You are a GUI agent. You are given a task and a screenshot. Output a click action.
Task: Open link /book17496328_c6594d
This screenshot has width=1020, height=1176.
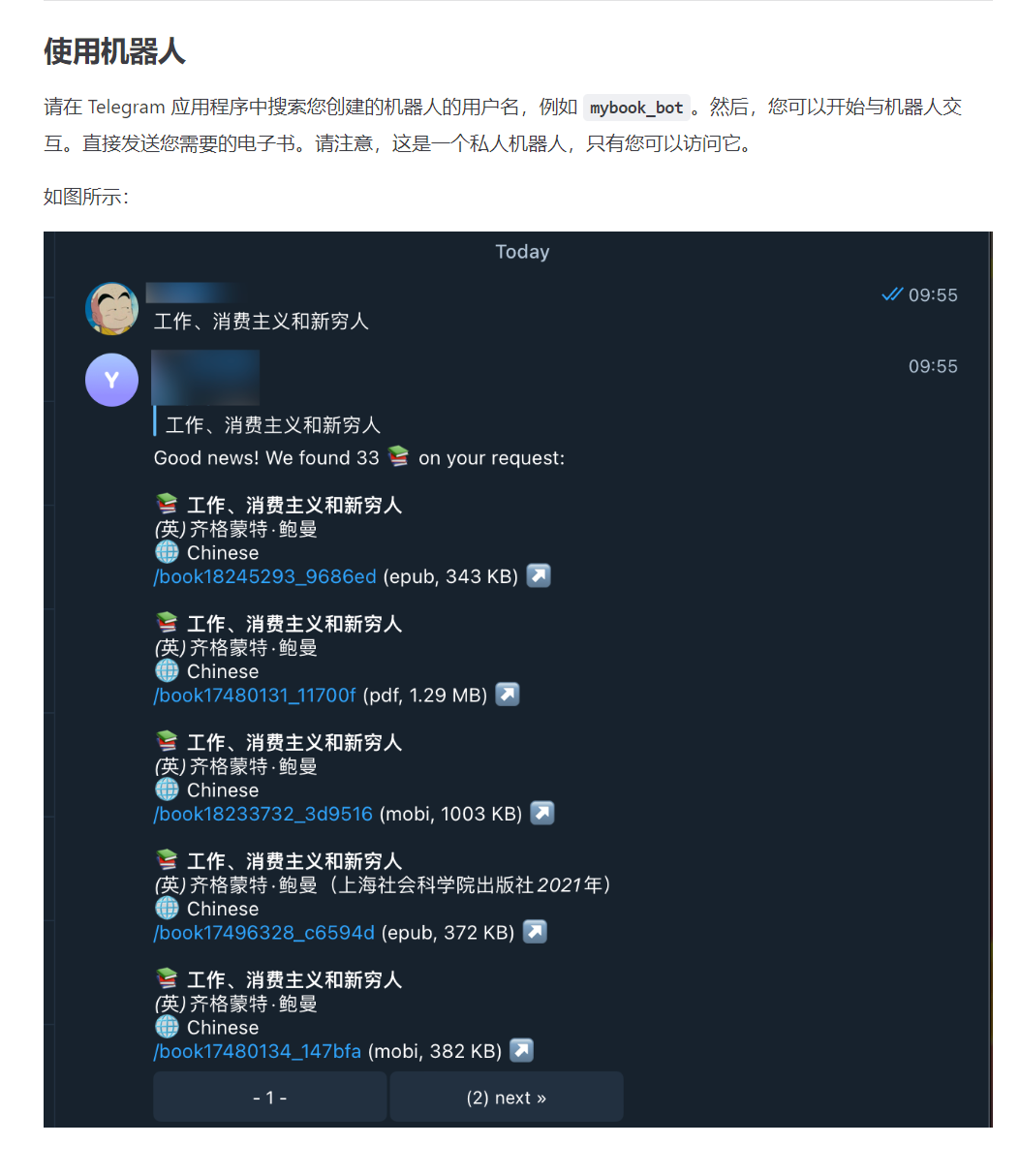coord(264,933)
